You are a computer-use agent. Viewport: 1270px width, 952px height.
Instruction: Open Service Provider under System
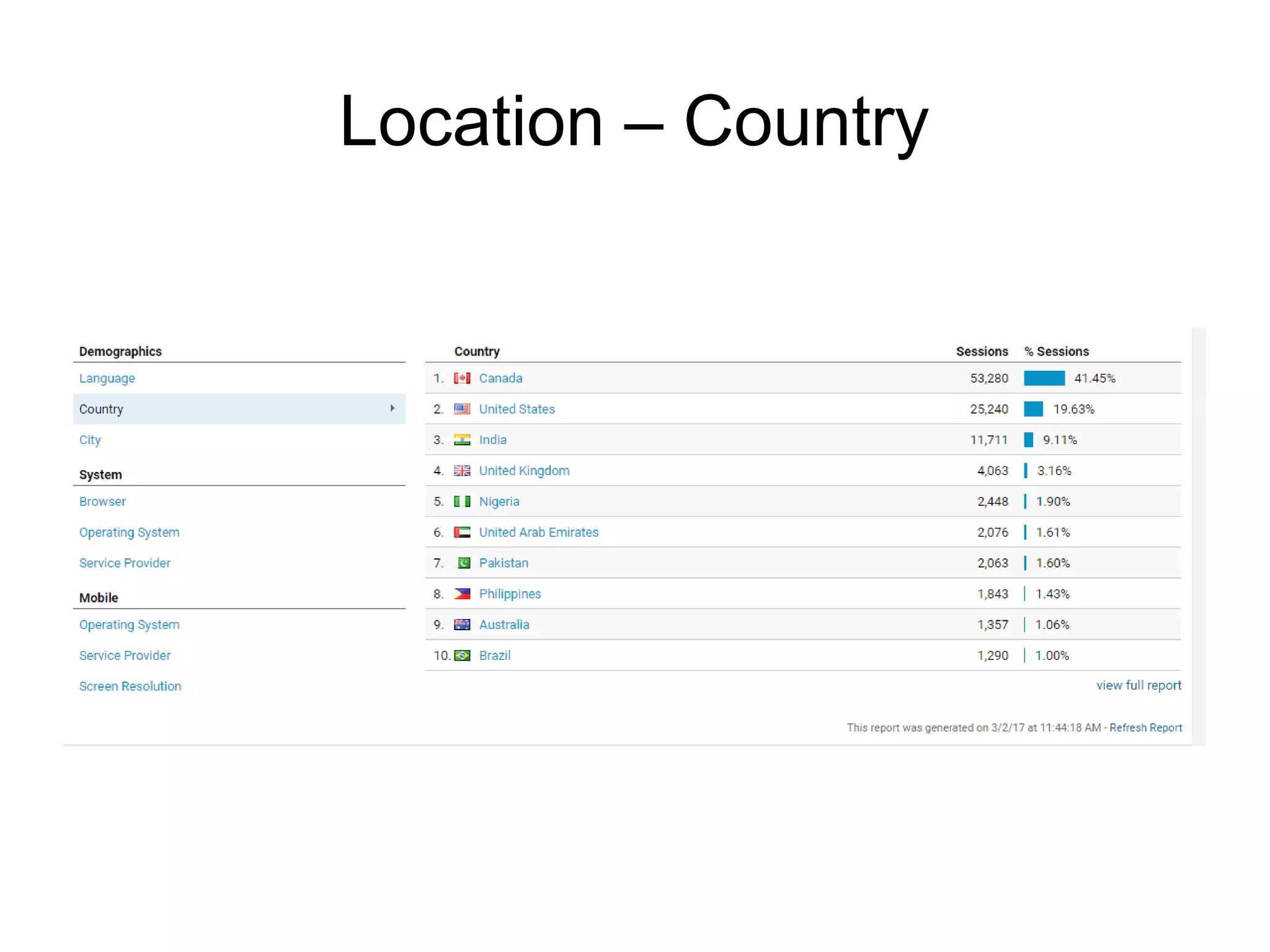click(x=125, y=563)
